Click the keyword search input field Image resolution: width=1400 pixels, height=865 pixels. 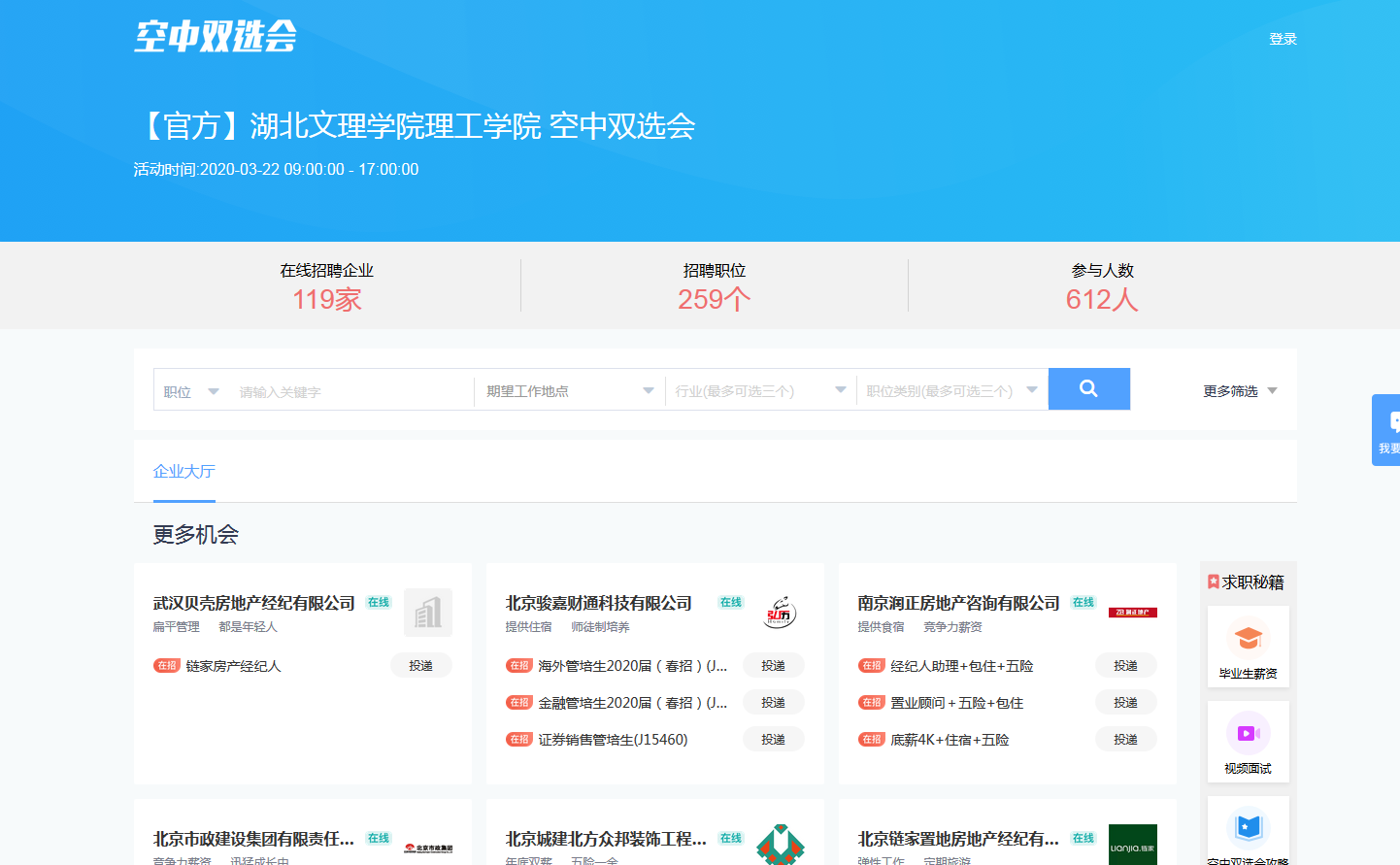point(350,392)
